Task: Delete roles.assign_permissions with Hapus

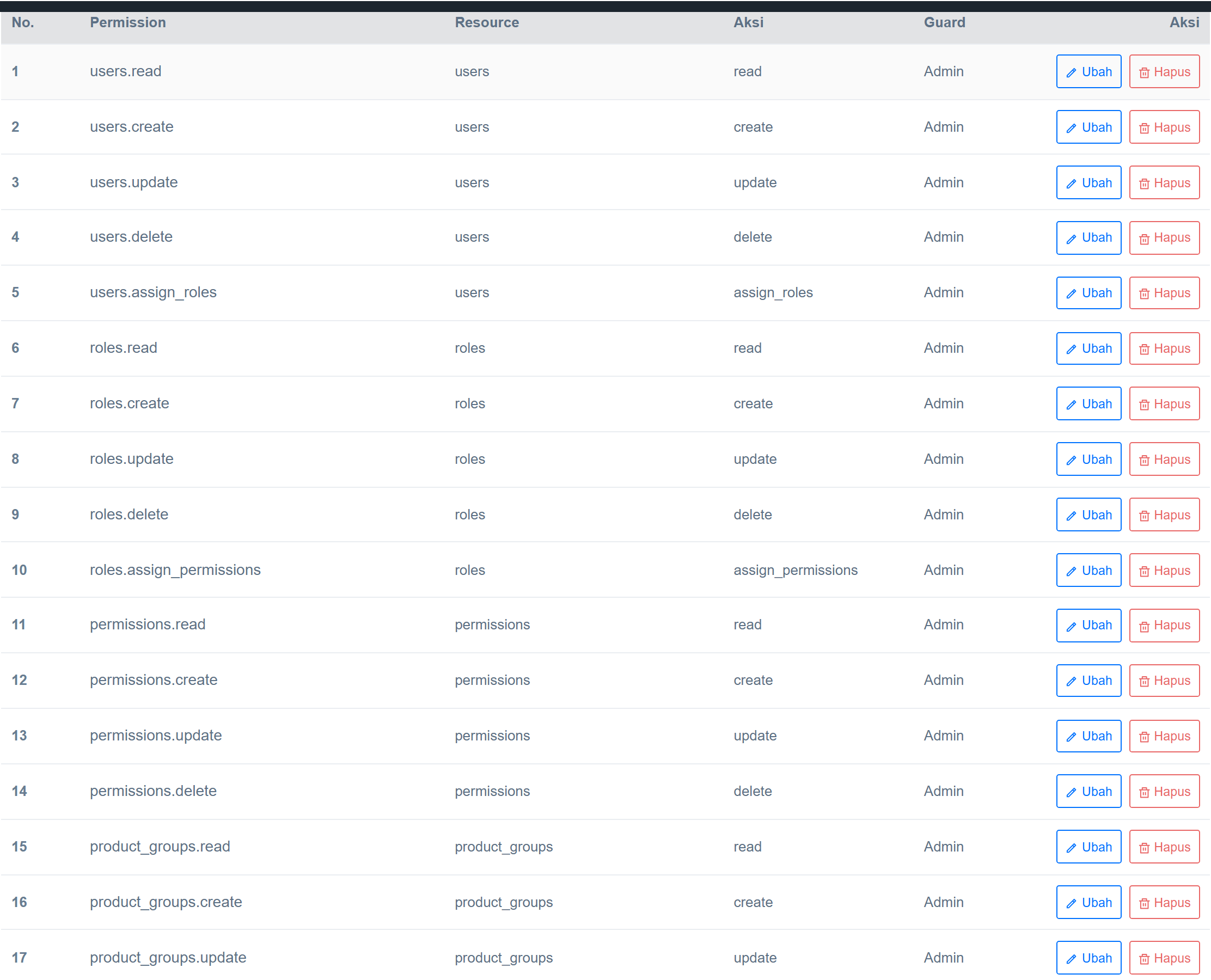Action: pos(1164,571)
